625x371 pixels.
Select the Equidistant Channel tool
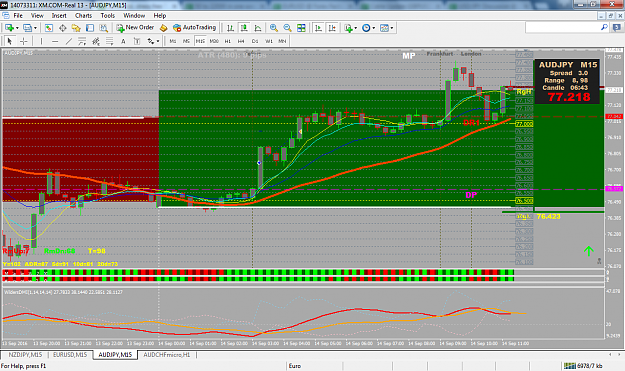[x=82, y=41]
